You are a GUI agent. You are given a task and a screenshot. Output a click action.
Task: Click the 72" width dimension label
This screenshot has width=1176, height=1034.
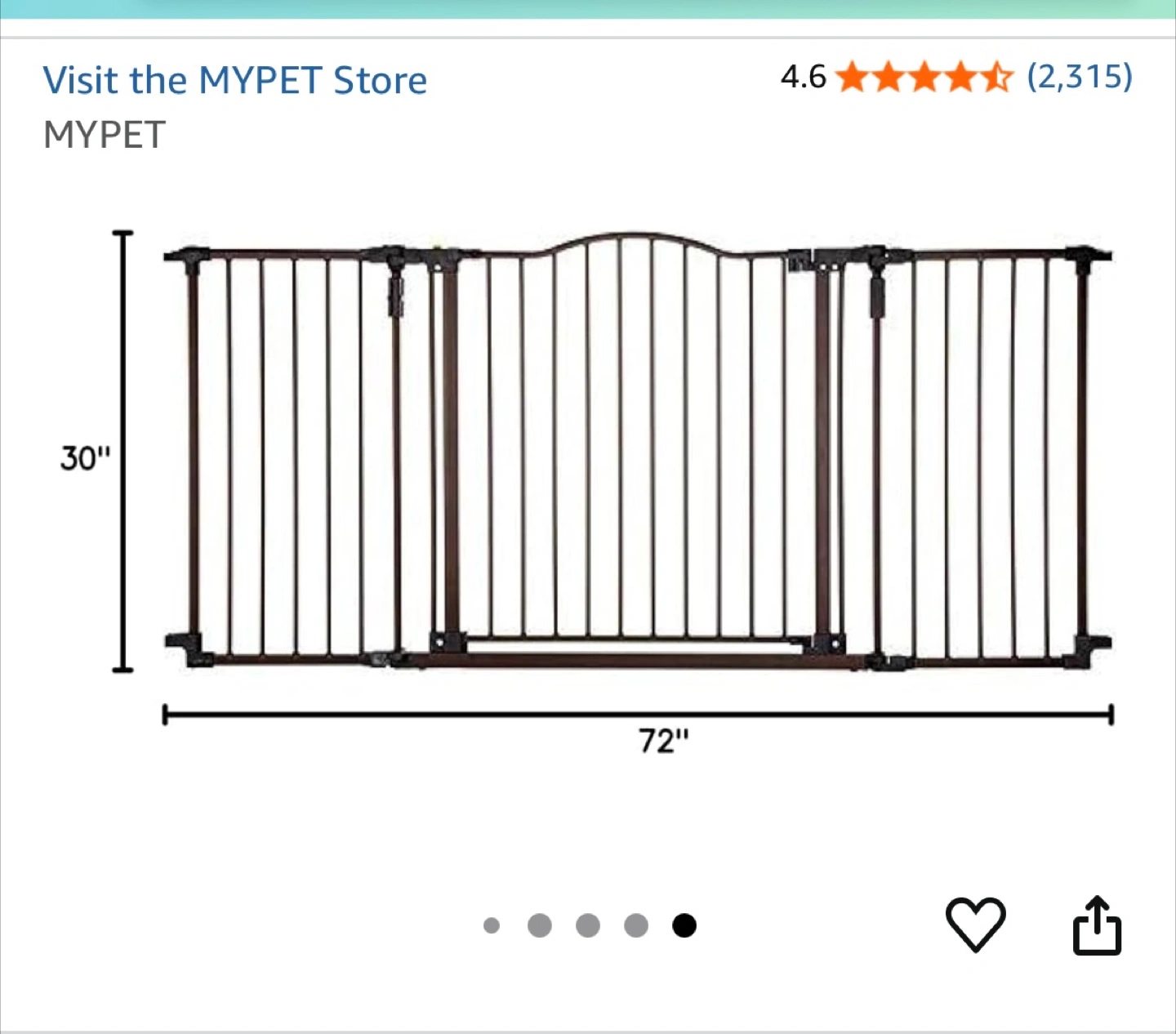pos(664,741)
